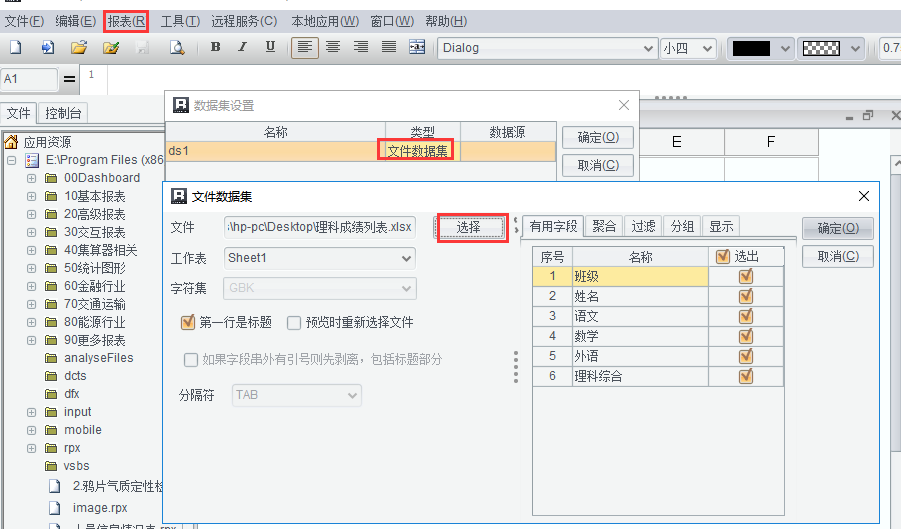This screenshot has height=529, width=901.
Task: Click the 应用资源 home icon
Action: 11,141
